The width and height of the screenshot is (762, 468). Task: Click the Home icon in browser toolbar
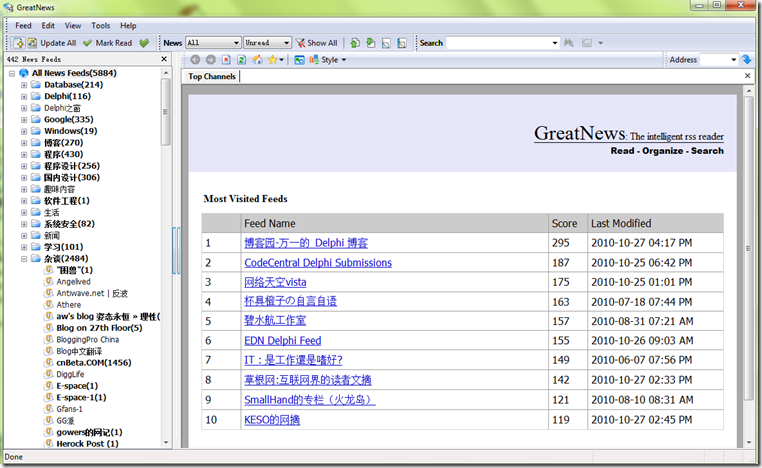tap(257, 60)
